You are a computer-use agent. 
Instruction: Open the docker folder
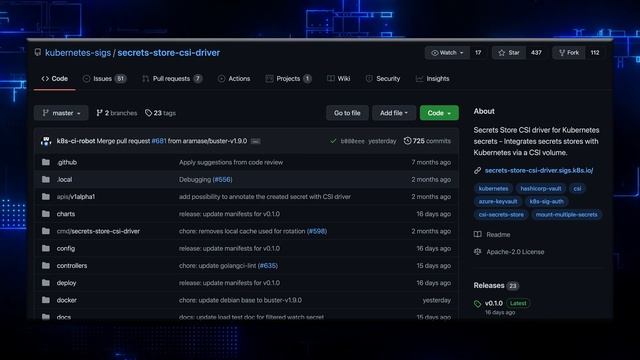67,300
